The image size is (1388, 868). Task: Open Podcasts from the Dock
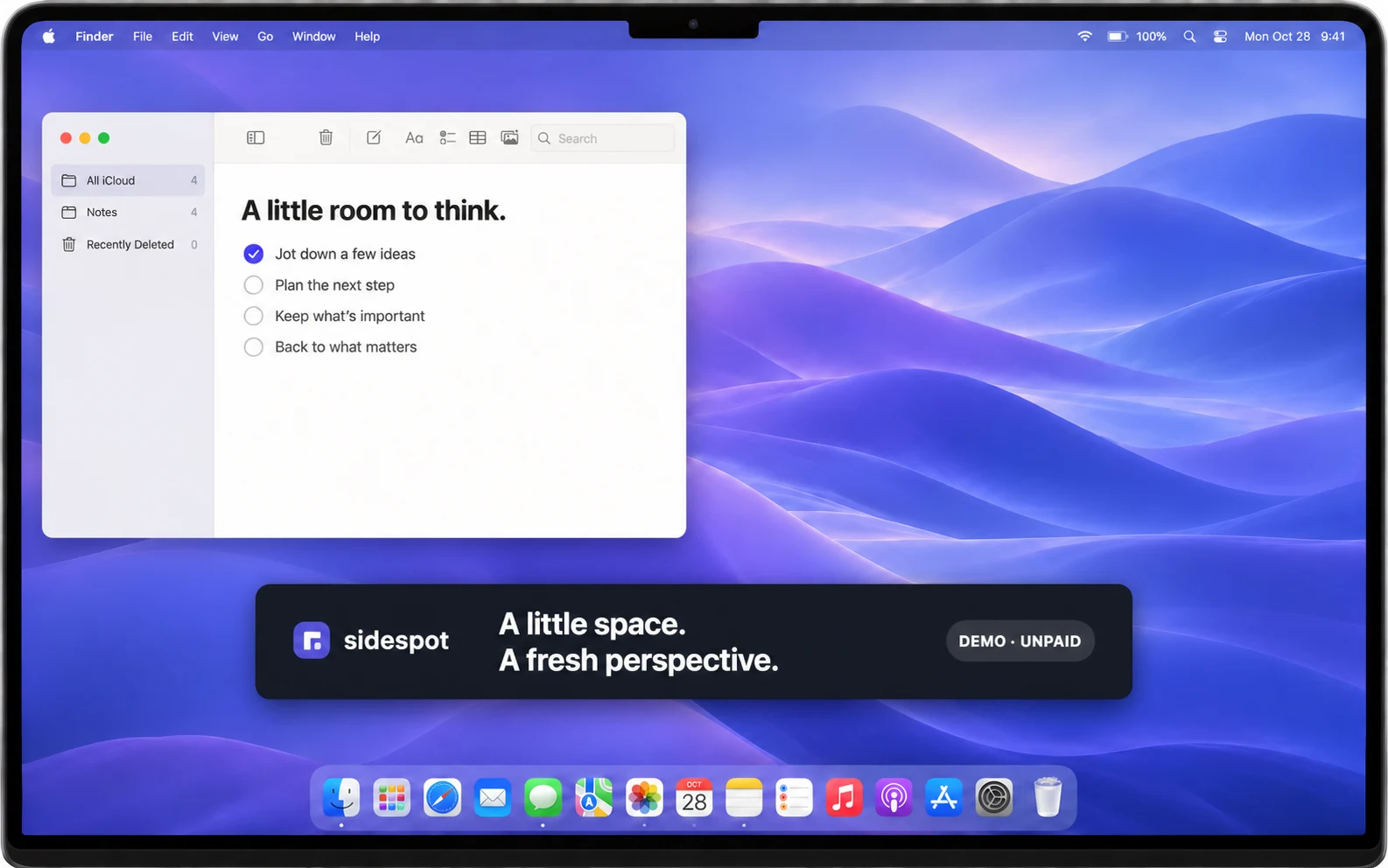[x=894, y=797]
